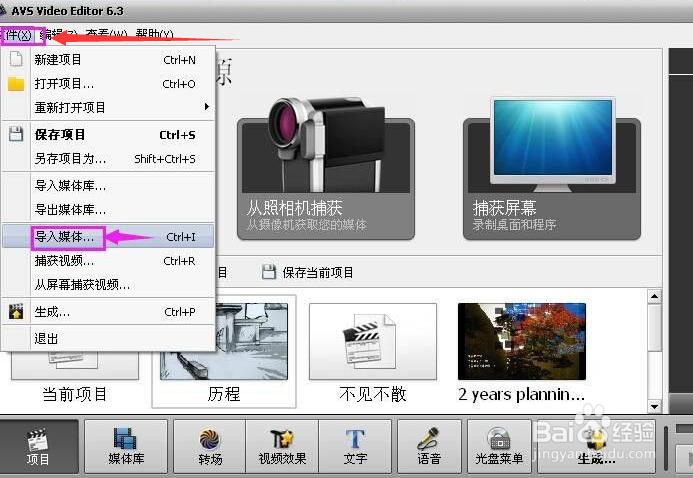The height and width of the screenshot is (478, 693).
Task: Open the 文字 text toolbar button
Action: pyautogui.click(x=355, y=447)
